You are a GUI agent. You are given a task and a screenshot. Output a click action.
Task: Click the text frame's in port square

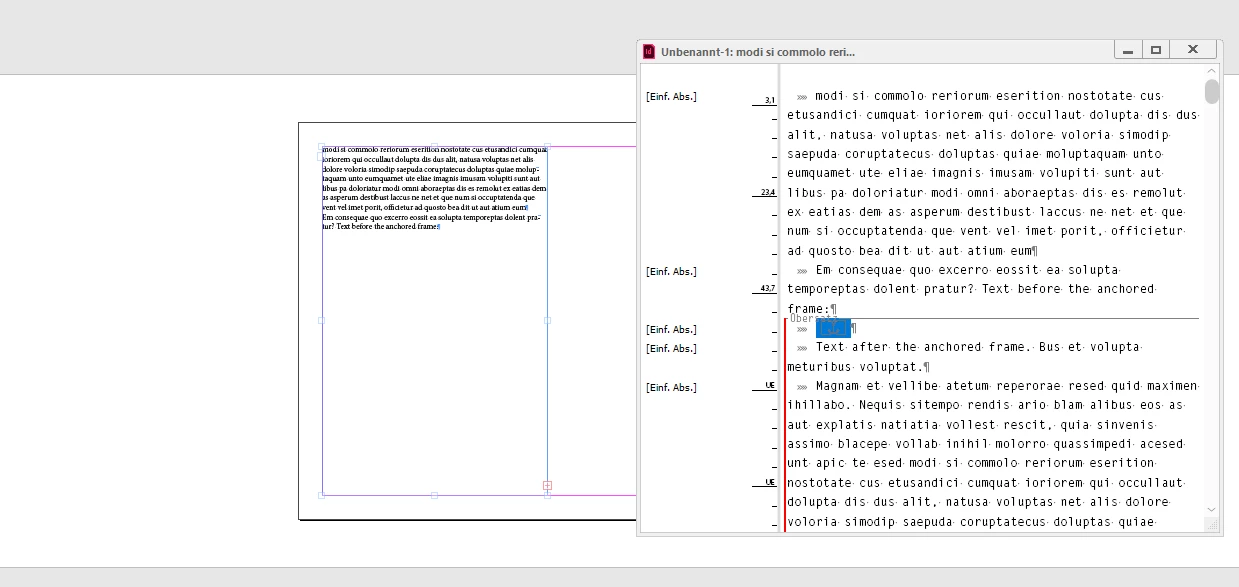[x=321, y=157]
